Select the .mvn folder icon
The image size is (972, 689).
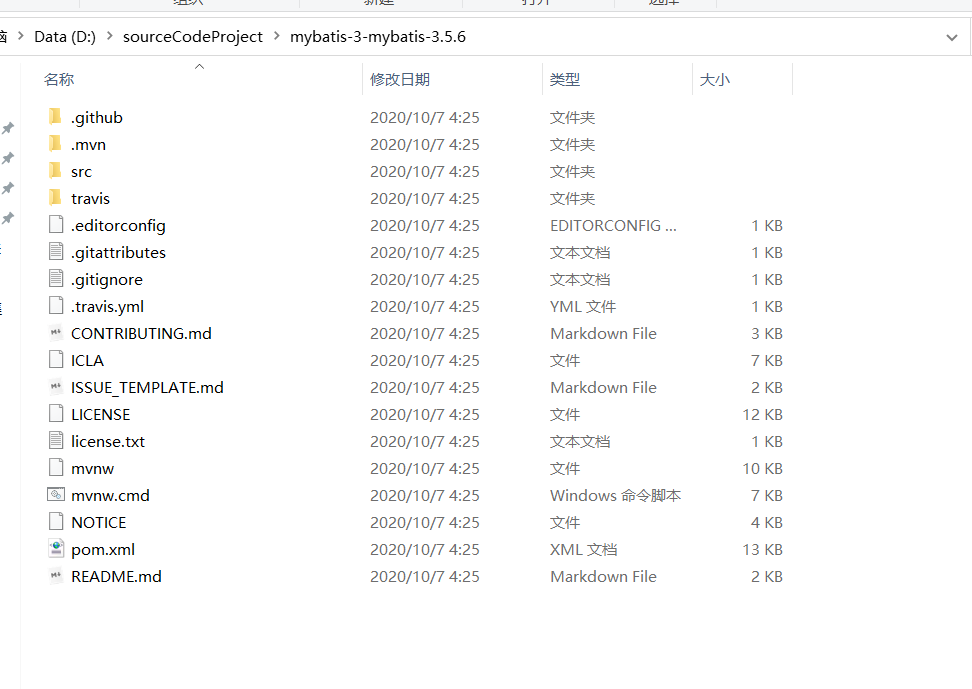(x=55, y=144)
